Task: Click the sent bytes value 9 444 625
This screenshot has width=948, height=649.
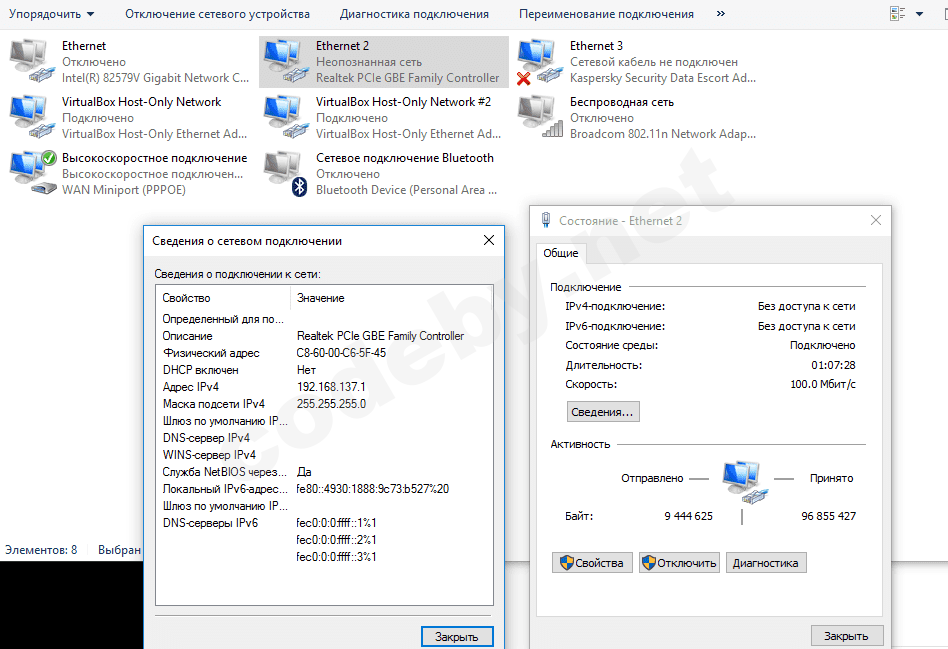Action: pos(689,516)
